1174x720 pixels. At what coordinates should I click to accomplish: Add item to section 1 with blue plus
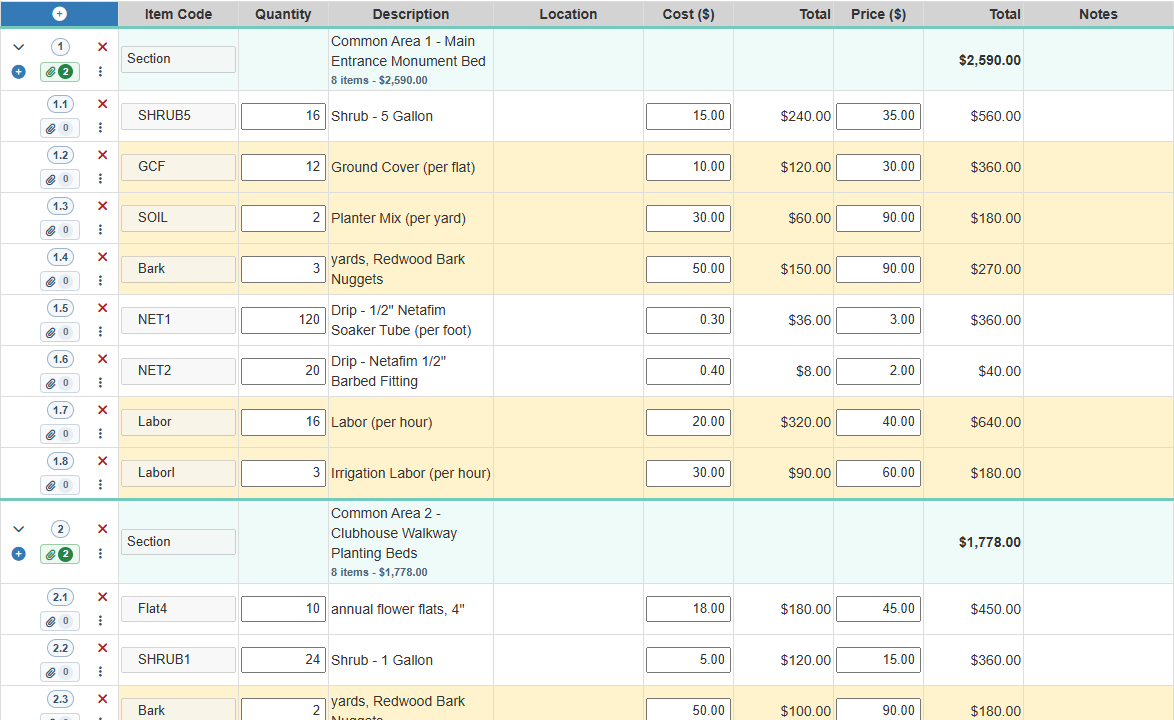(19, 72)
